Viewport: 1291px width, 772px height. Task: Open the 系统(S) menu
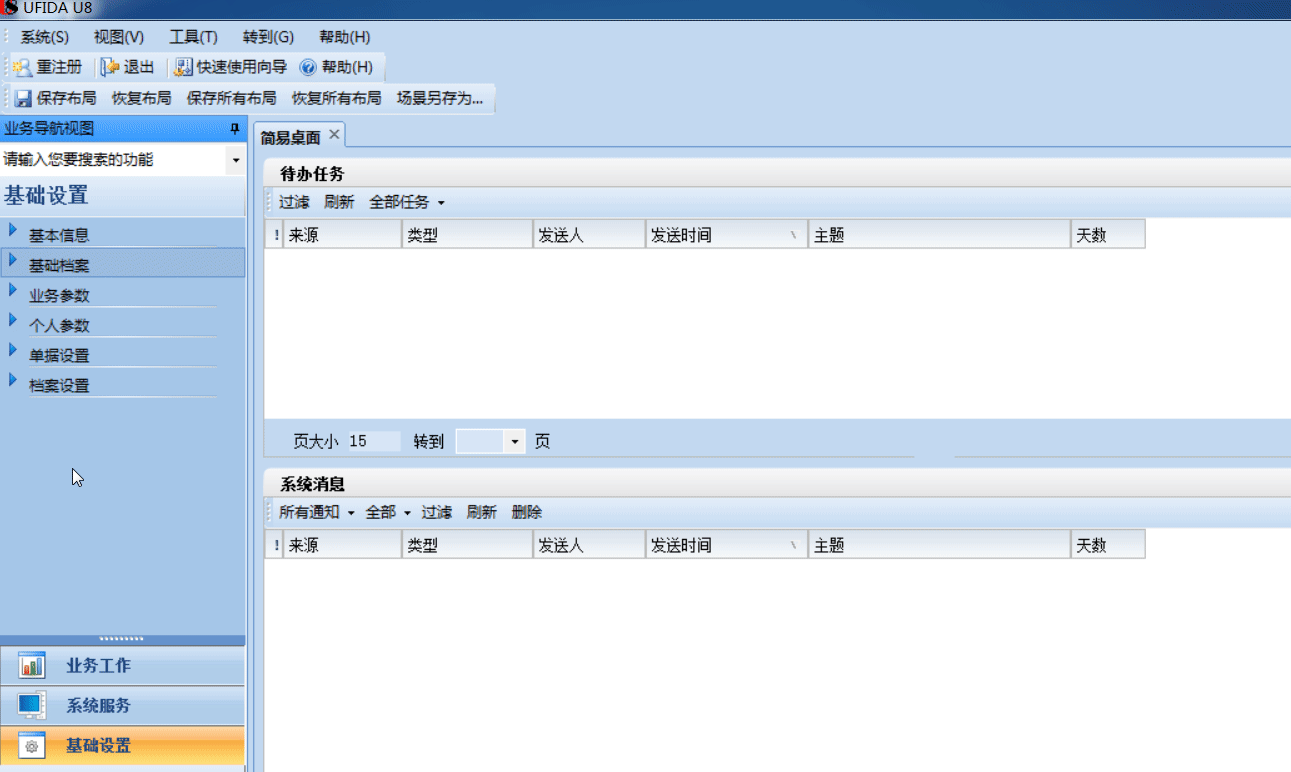coord(45,37)
